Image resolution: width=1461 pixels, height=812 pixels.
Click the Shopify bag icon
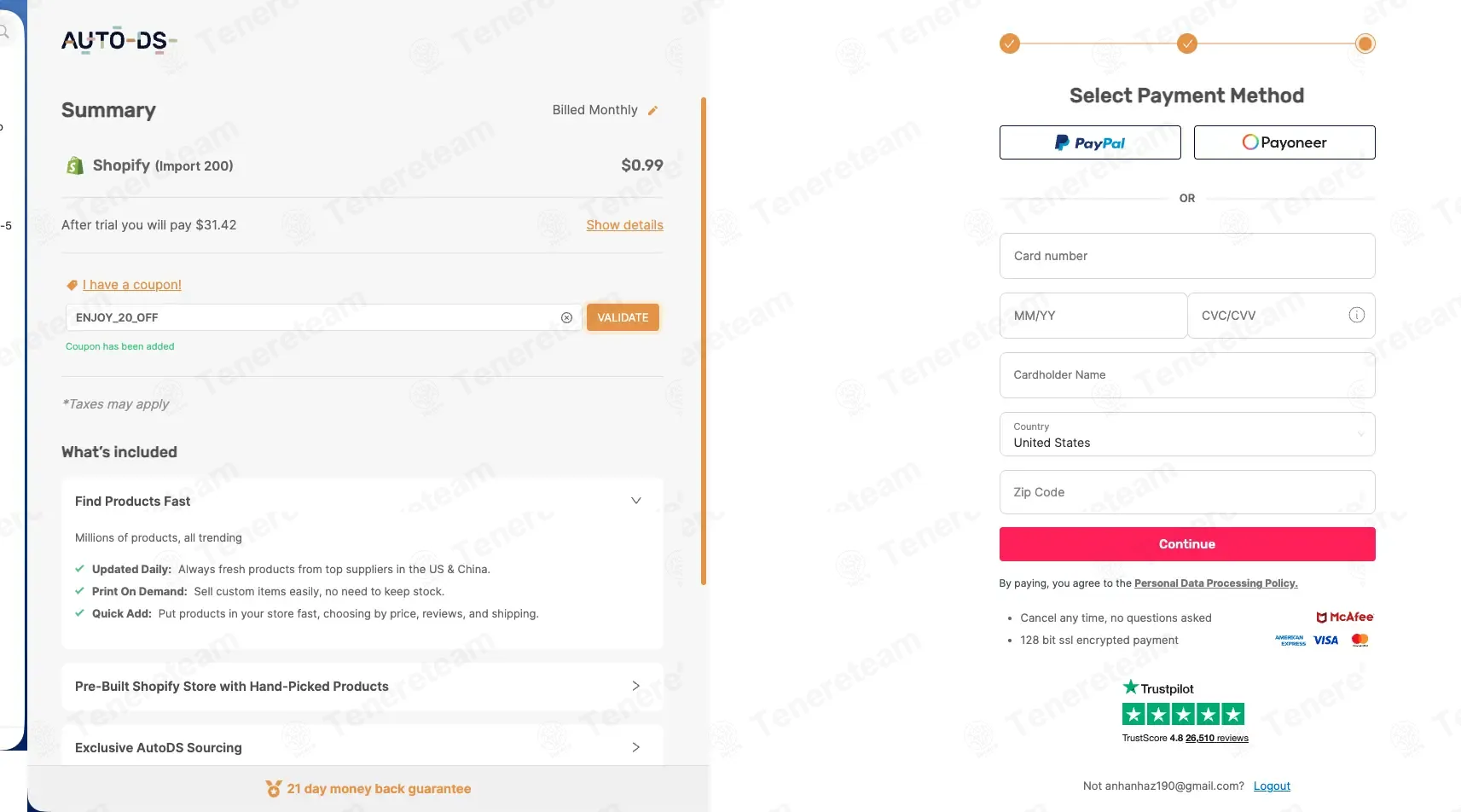point(75,165)
